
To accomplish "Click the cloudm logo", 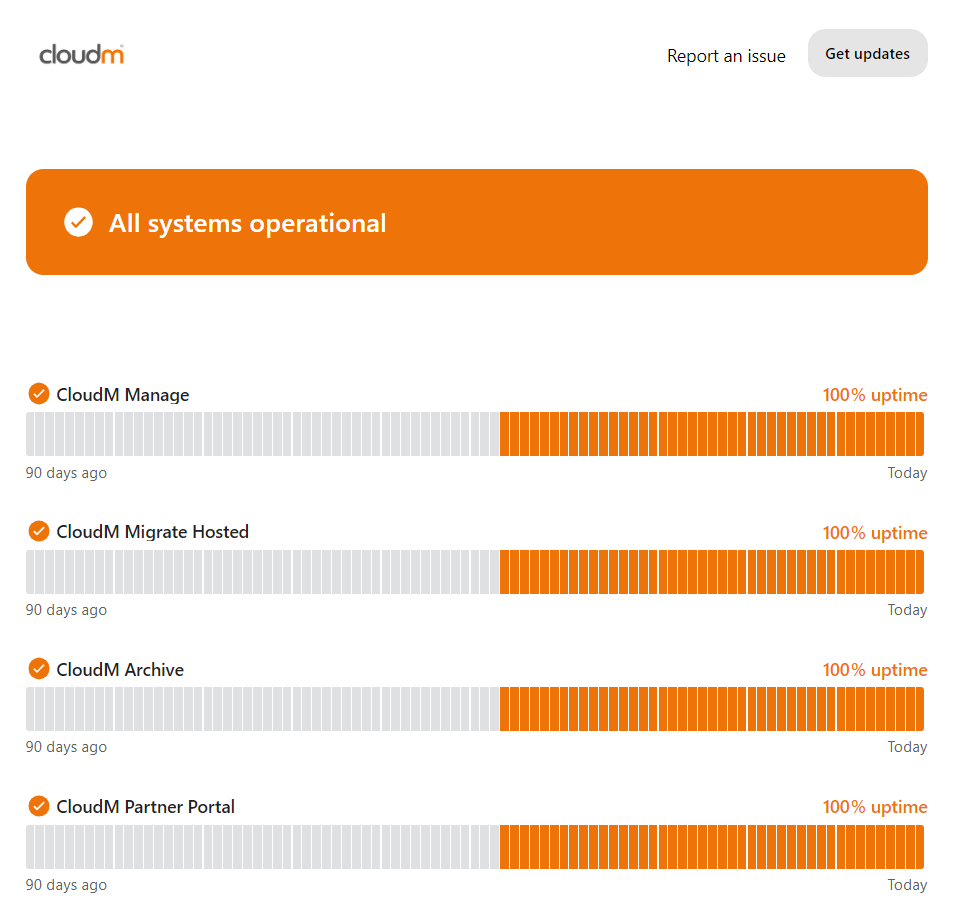I will click(x=82, y=55).
